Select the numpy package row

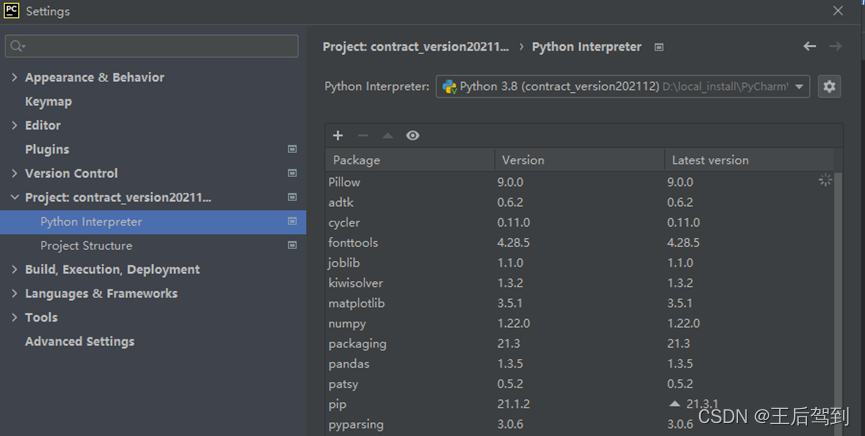pos(579,323)
